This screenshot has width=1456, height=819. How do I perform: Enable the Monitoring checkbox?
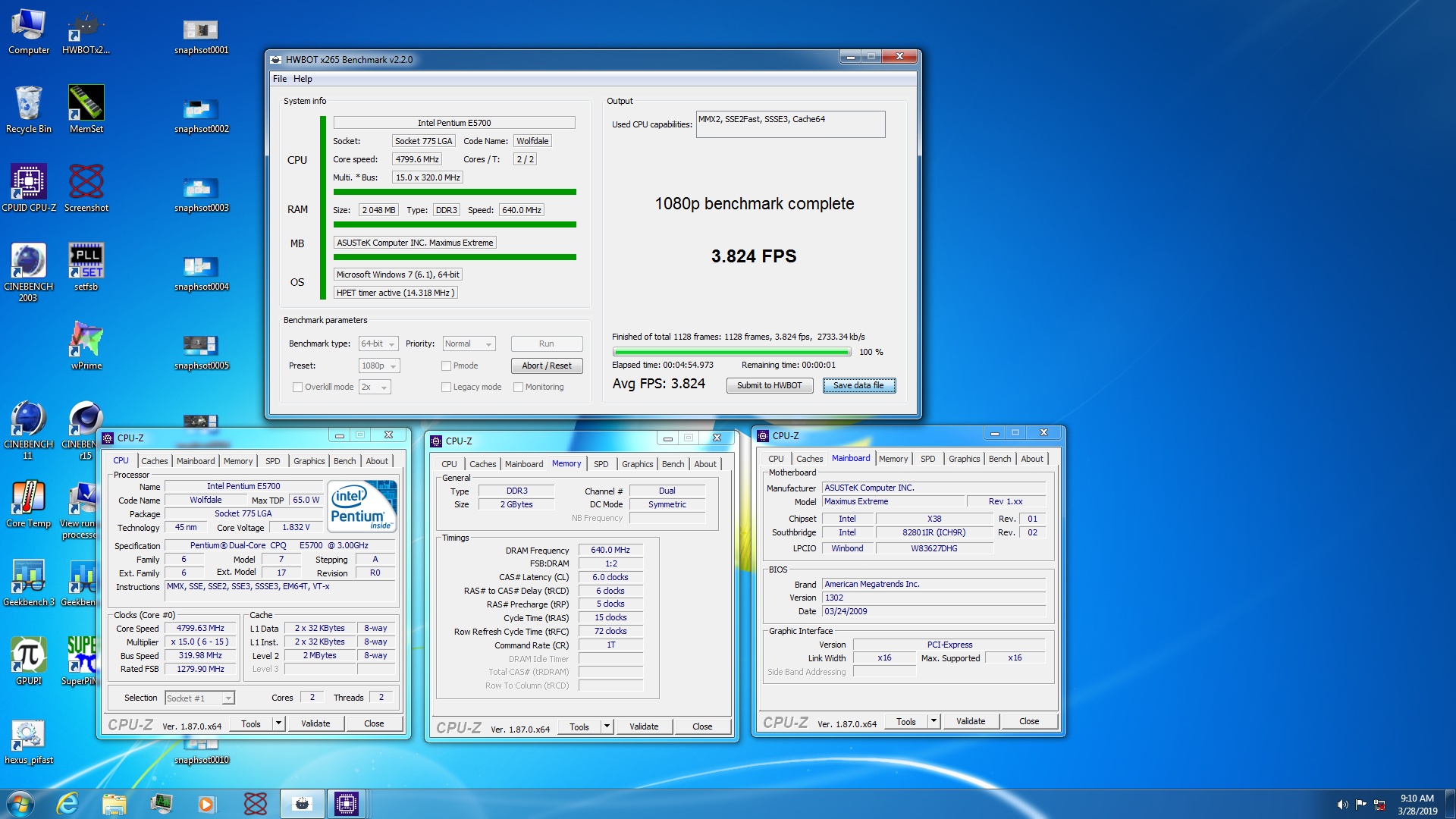(518, 387)
